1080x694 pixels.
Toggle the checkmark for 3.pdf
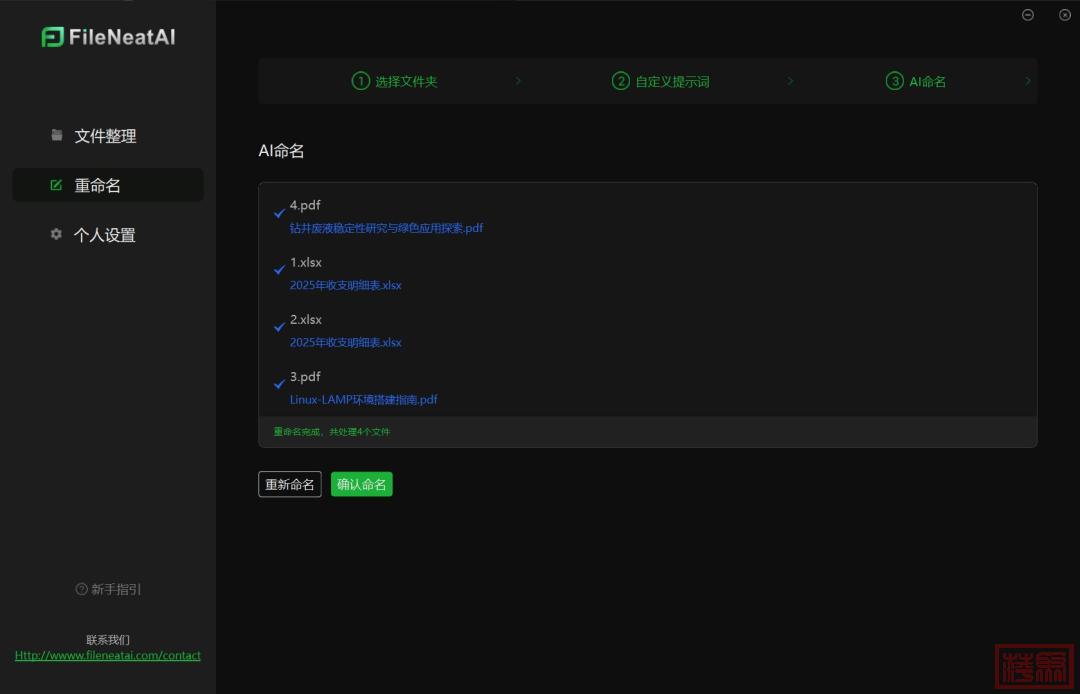280,384
